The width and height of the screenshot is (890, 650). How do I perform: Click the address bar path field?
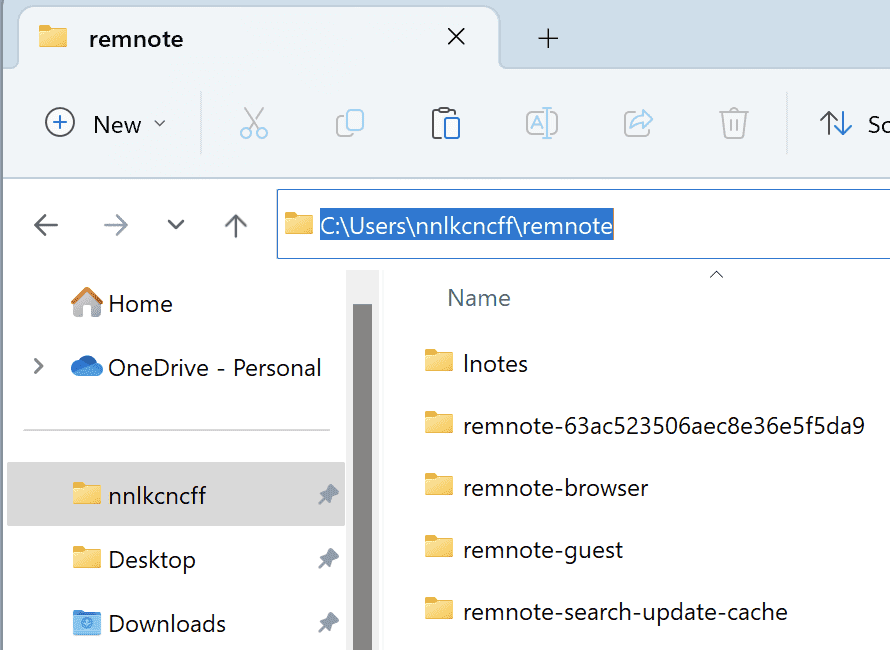click(700, 226)
